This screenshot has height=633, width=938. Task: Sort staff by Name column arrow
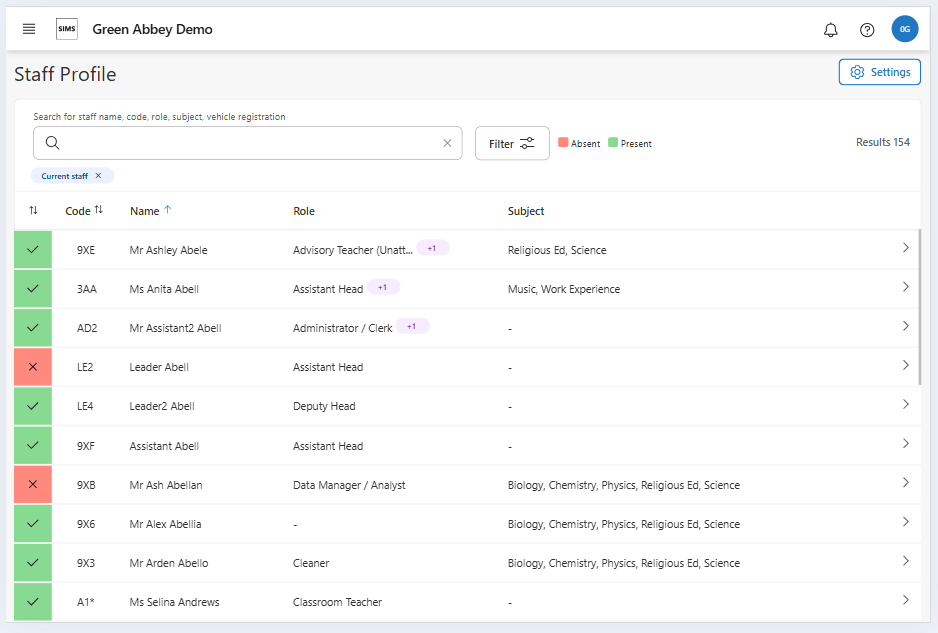pyautogui.click(x=167, y=210)
